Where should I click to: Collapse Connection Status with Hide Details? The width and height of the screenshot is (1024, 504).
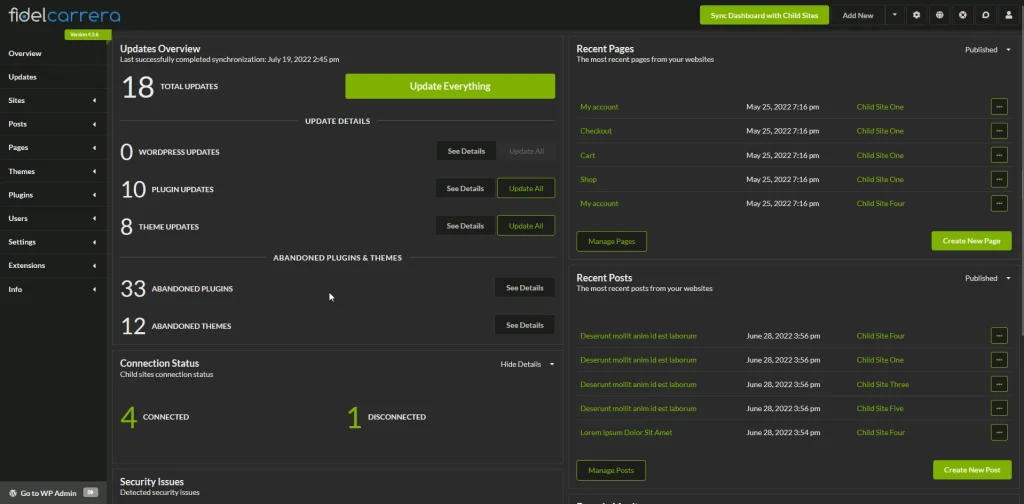tap(527, 364)
